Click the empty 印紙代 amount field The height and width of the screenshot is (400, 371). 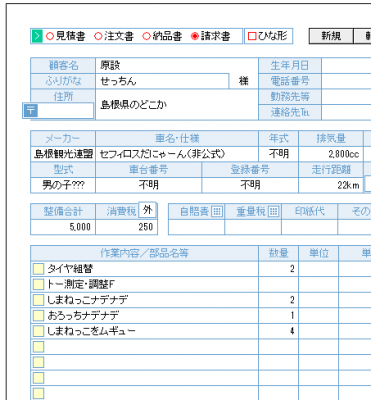click(x=310, y=227)
